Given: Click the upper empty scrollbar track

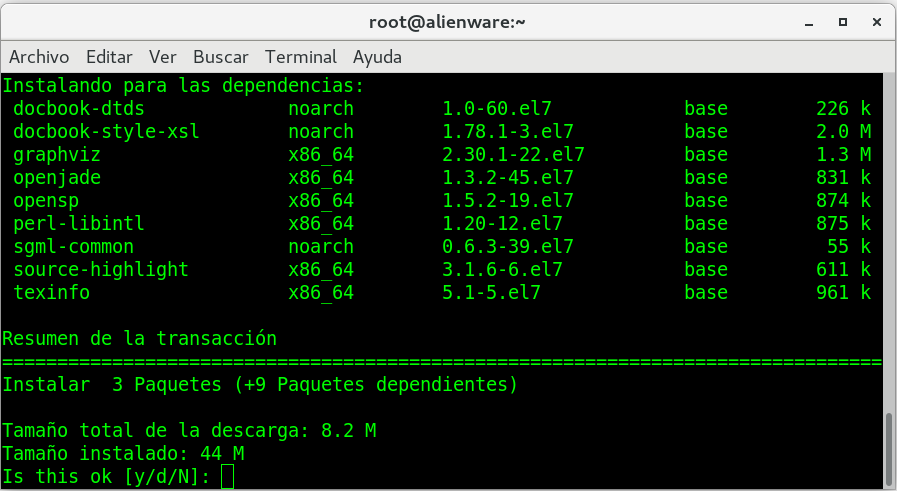Looking at the screenshot, I should 889,240.
